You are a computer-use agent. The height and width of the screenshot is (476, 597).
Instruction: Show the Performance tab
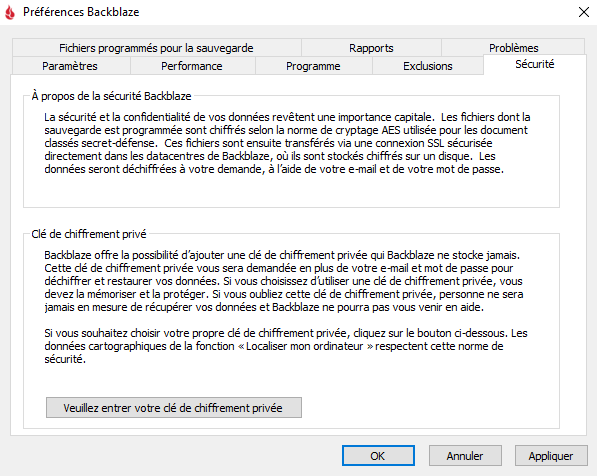pyautogui.click(x=192, y=66)
